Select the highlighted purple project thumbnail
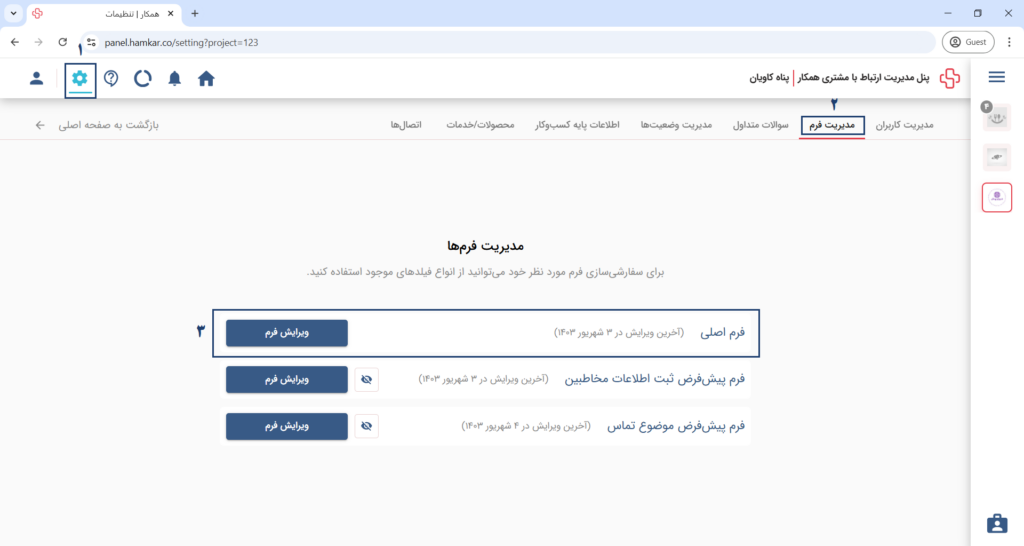 997,197
